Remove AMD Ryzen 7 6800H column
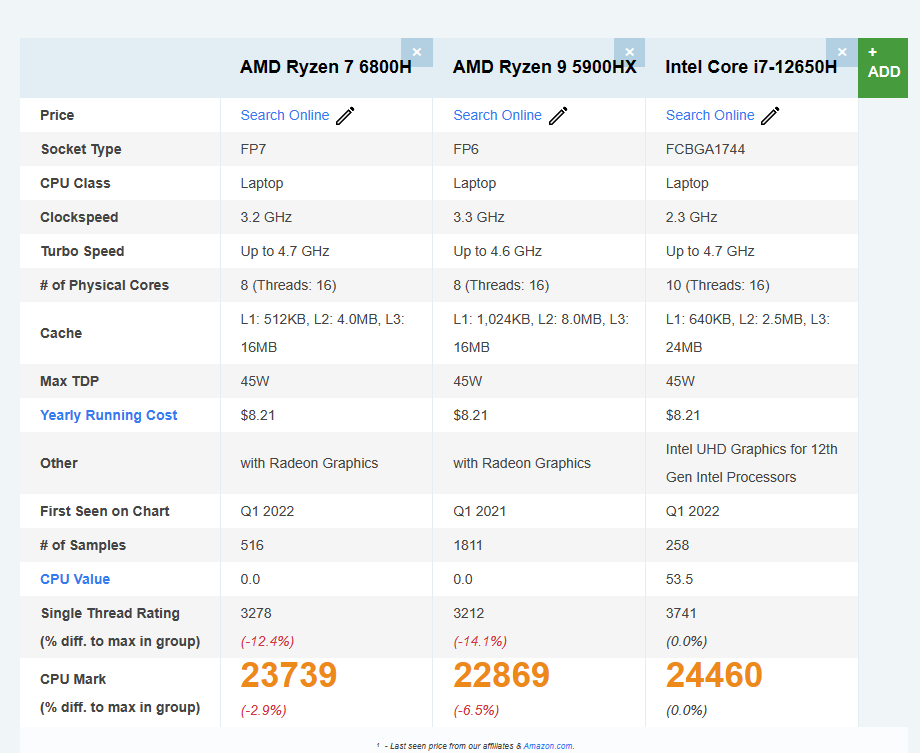This screenshot has width=920, height=753. [x=417, y=53]
